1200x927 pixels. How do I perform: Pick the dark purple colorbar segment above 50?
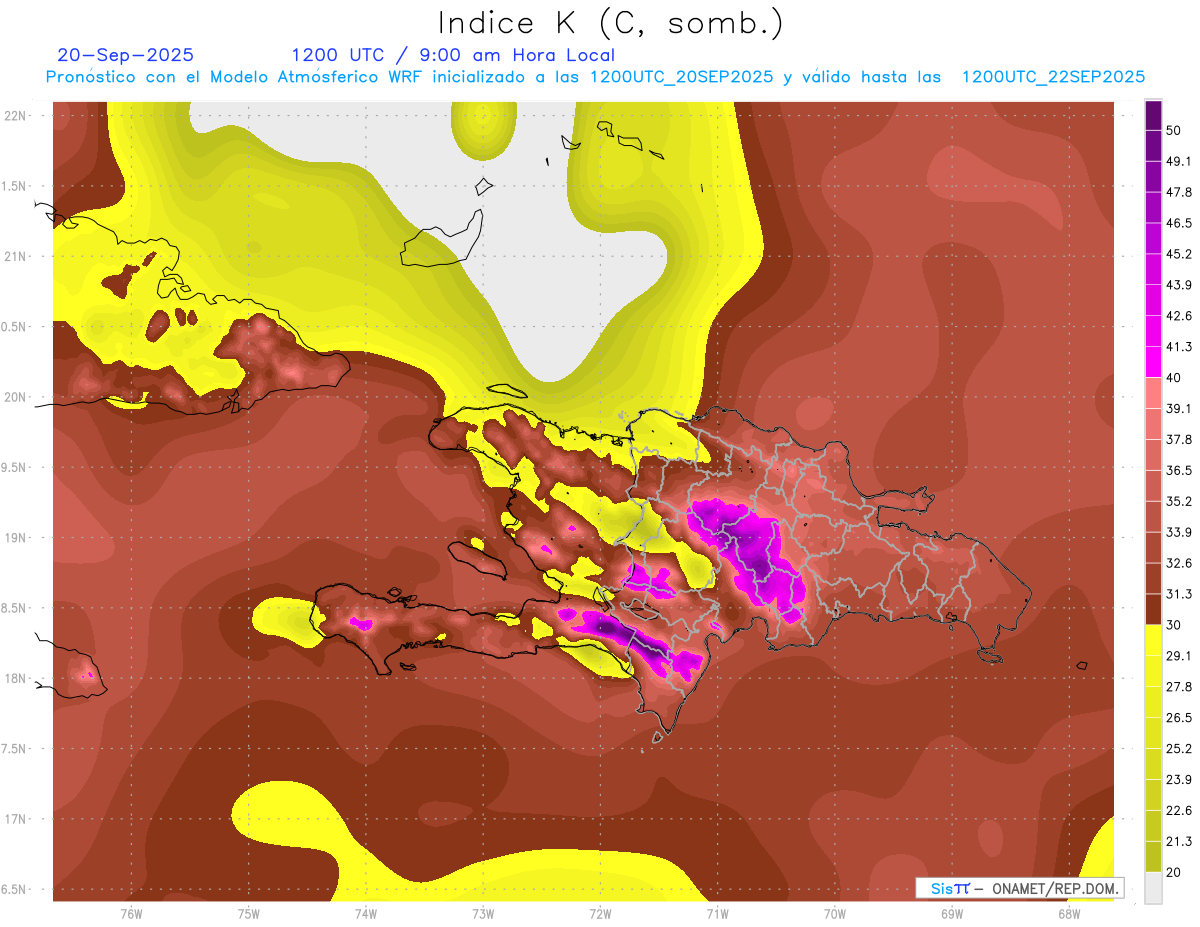pos(1153,116)
